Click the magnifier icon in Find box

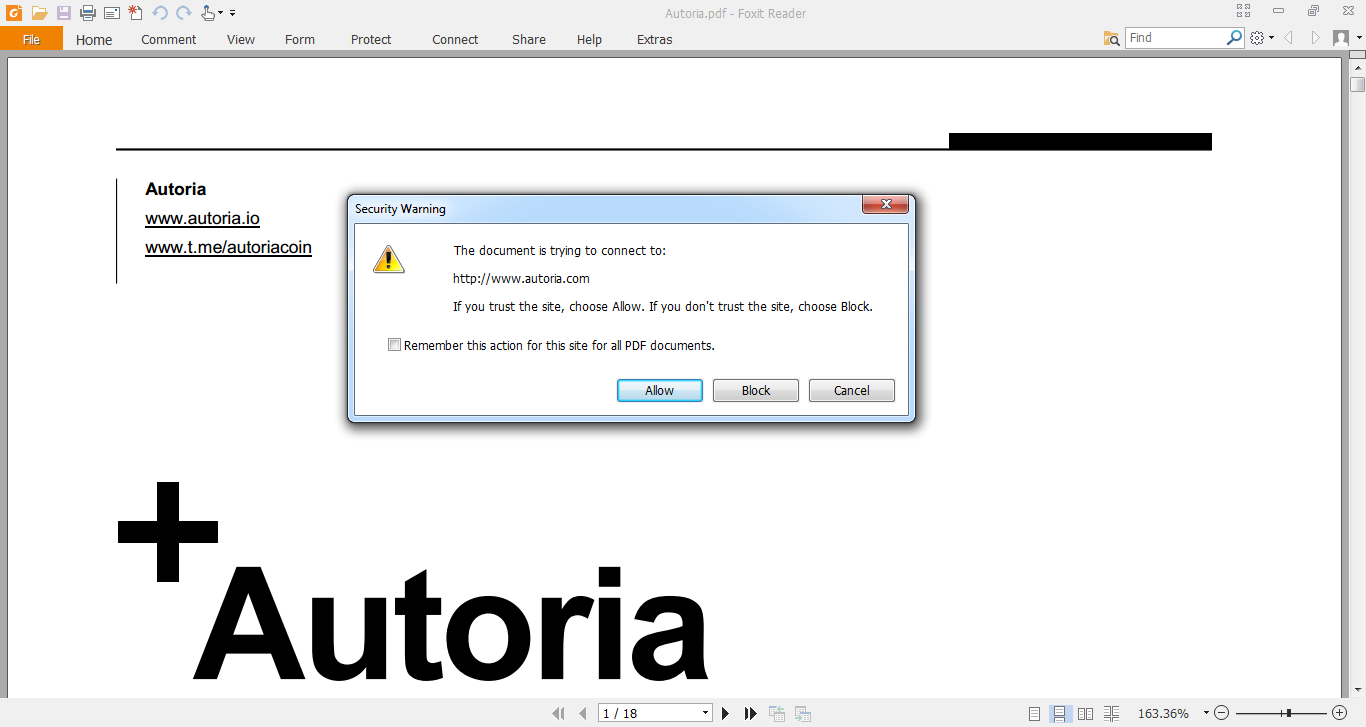point(1235,38)
